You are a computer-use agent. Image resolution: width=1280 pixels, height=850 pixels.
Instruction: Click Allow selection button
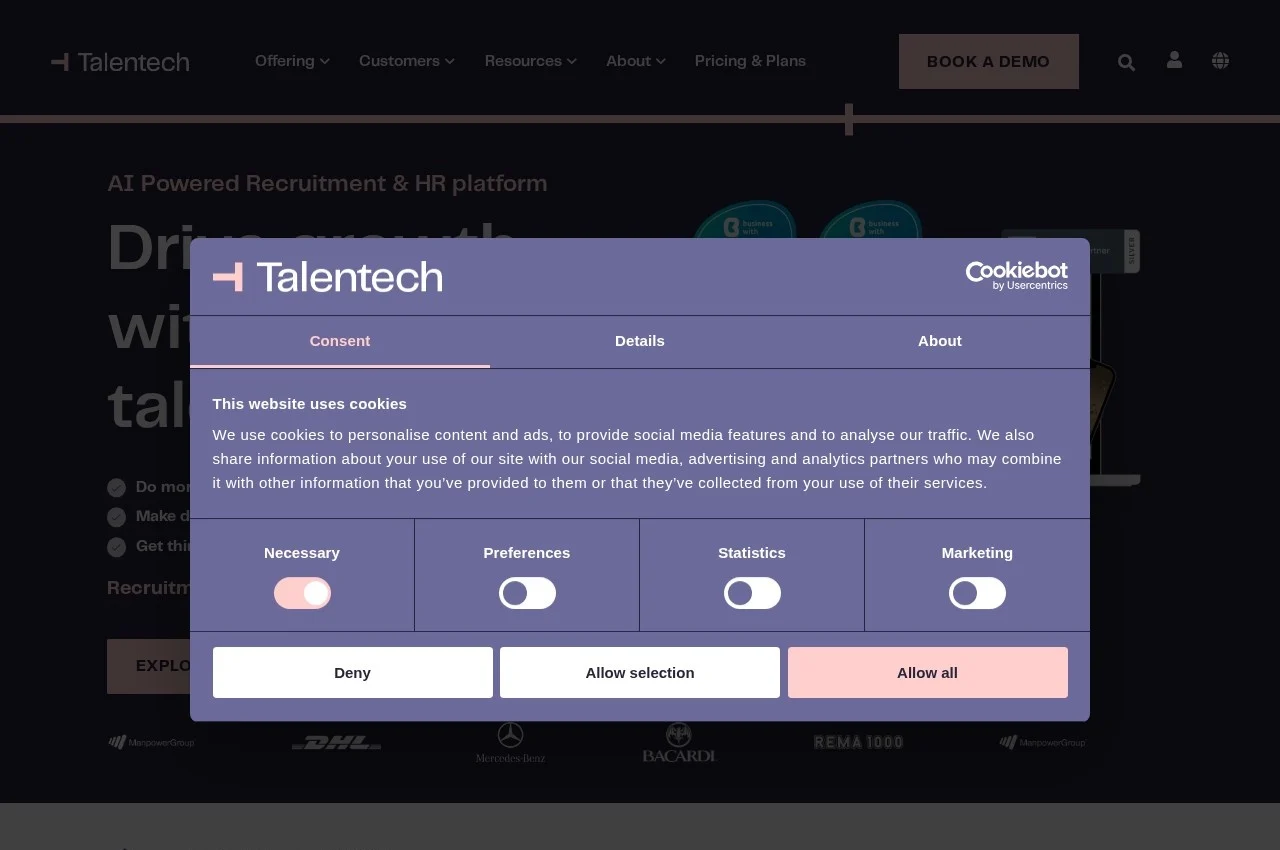640,672
